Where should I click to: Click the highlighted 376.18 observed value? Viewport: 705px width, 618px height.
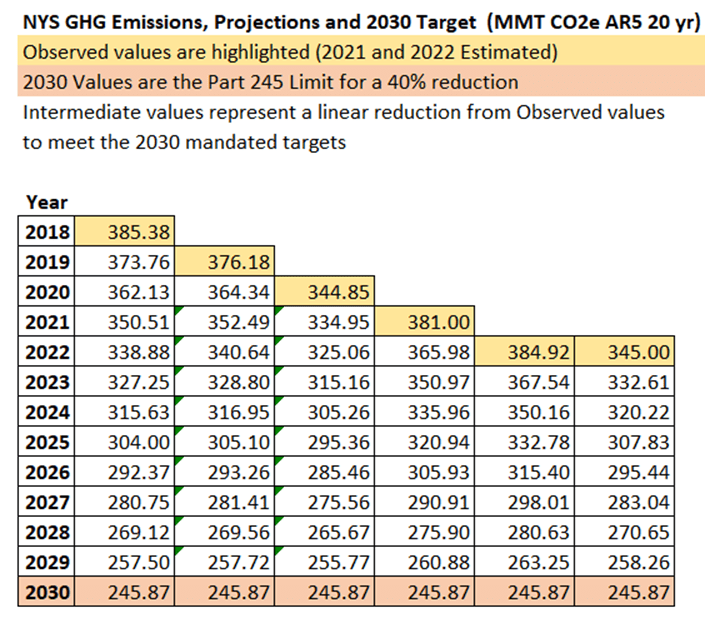tap(224, 263)
